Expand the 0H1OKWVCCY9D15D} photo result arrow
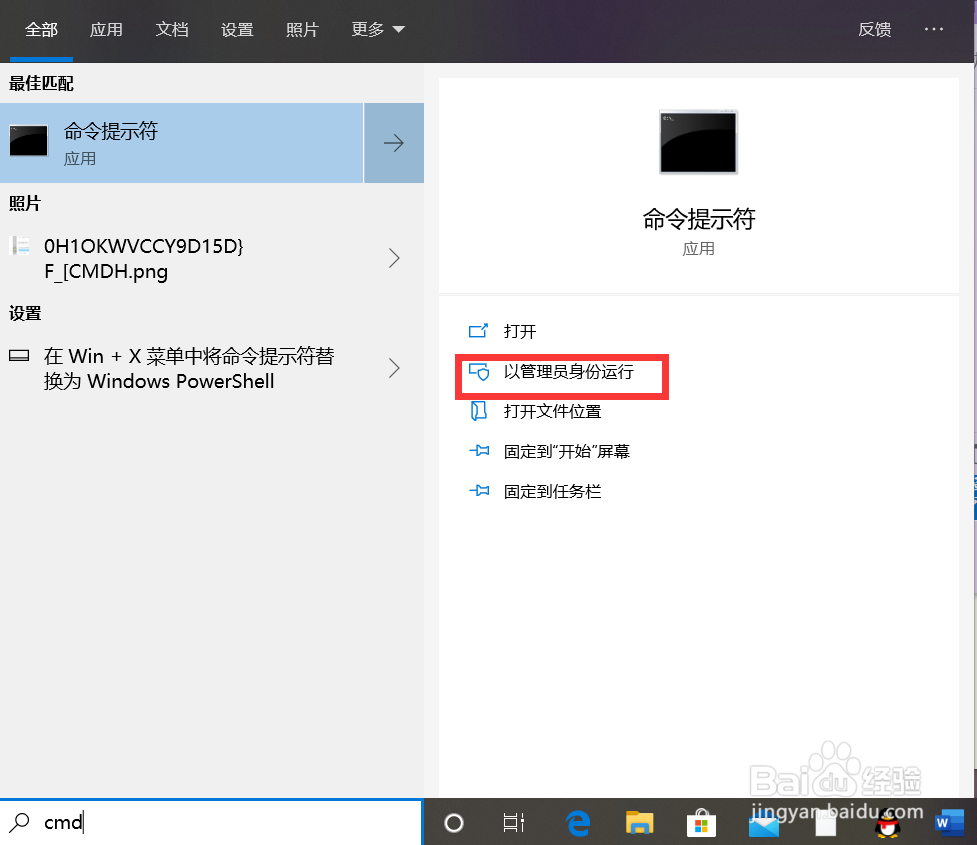Viewport: 977px width, 845px height. pyautogui.click(x=393, y=258)
